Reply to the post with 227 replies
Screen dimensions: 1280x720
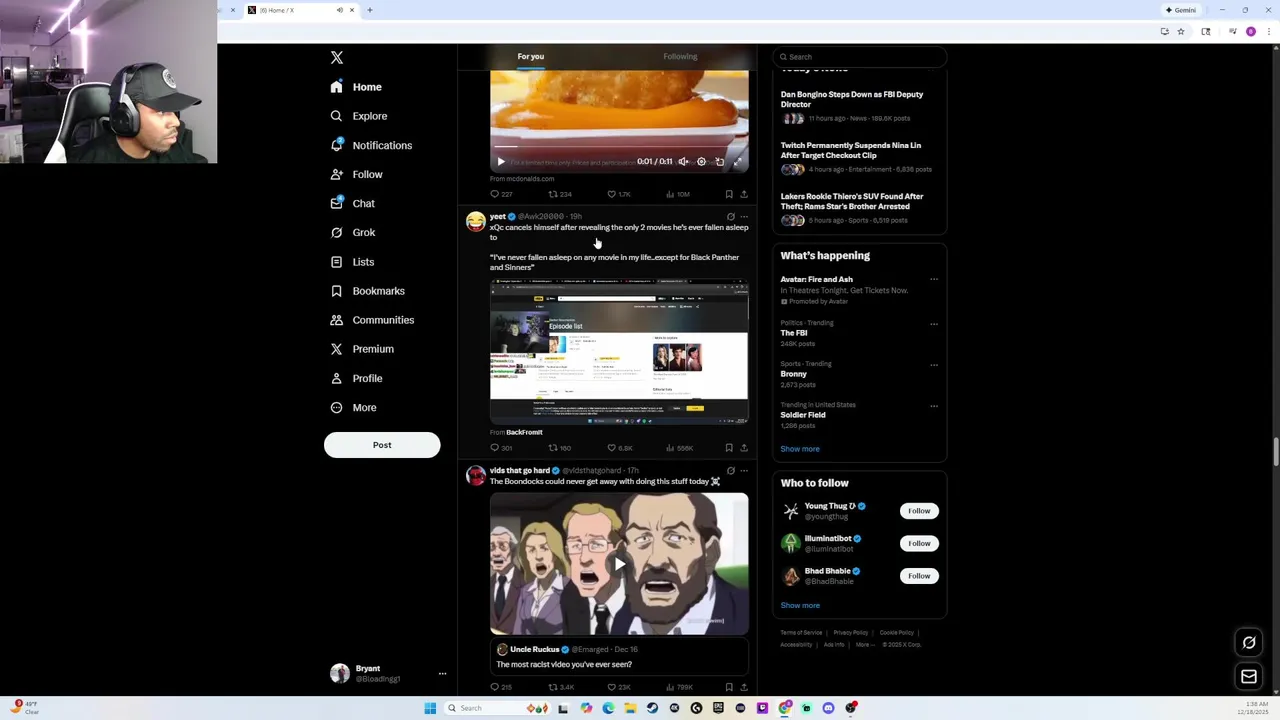(x=501, y=194)
